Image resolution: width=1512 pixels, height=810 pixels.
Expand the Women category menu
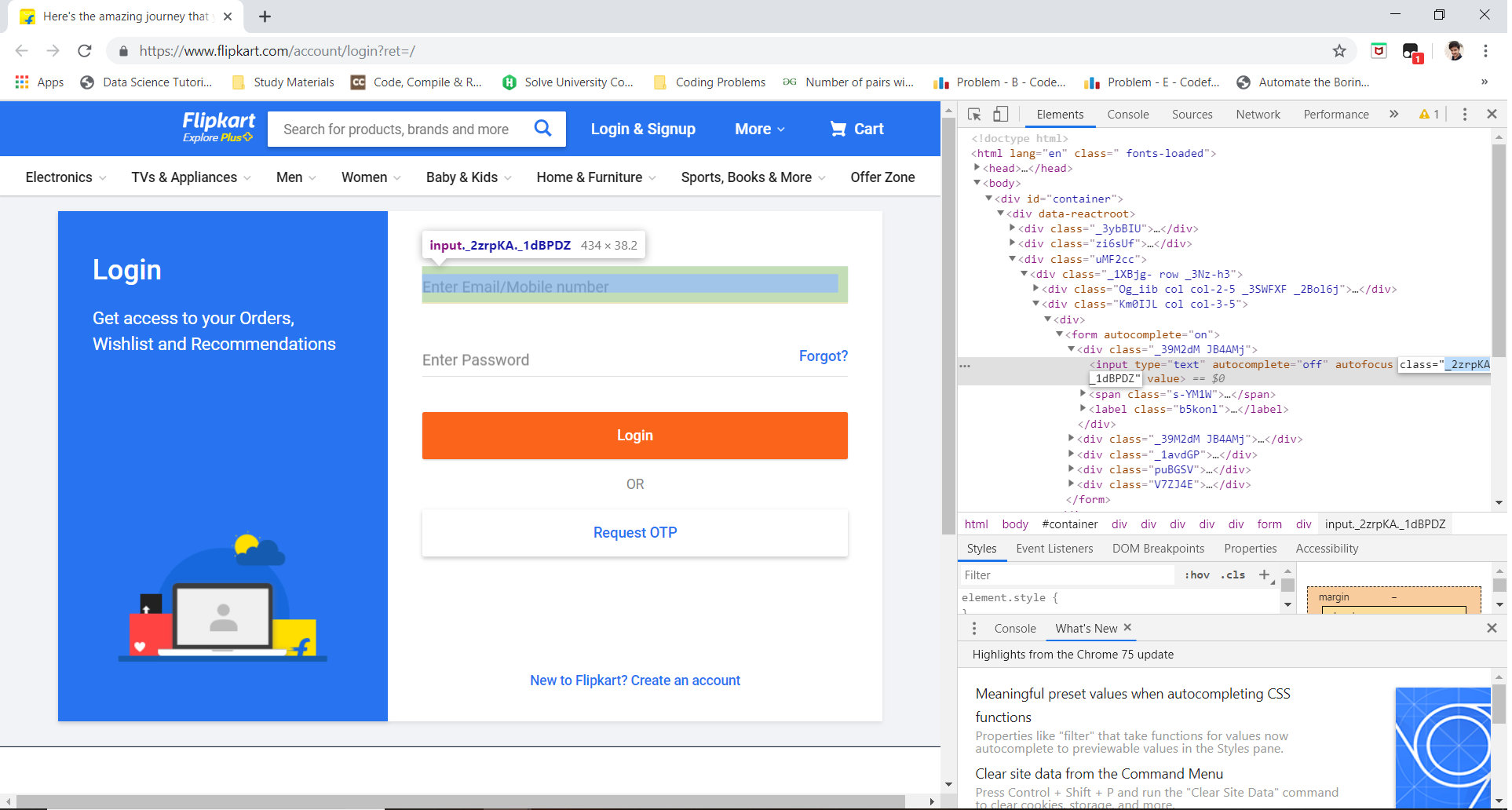click(371, 177)
